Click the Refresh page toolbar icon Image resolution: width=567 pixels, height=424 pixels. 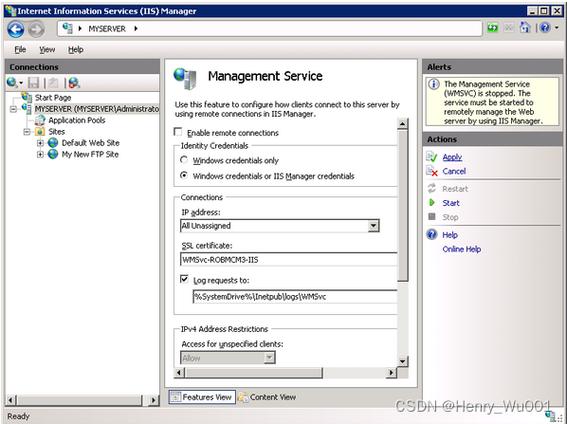coord(493,28)
